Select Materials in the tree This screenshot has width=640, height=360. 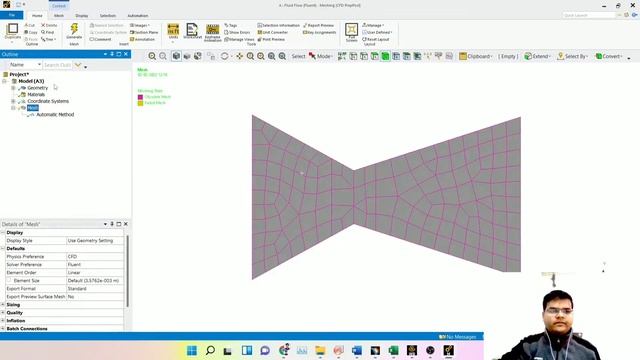coord(36,95)
